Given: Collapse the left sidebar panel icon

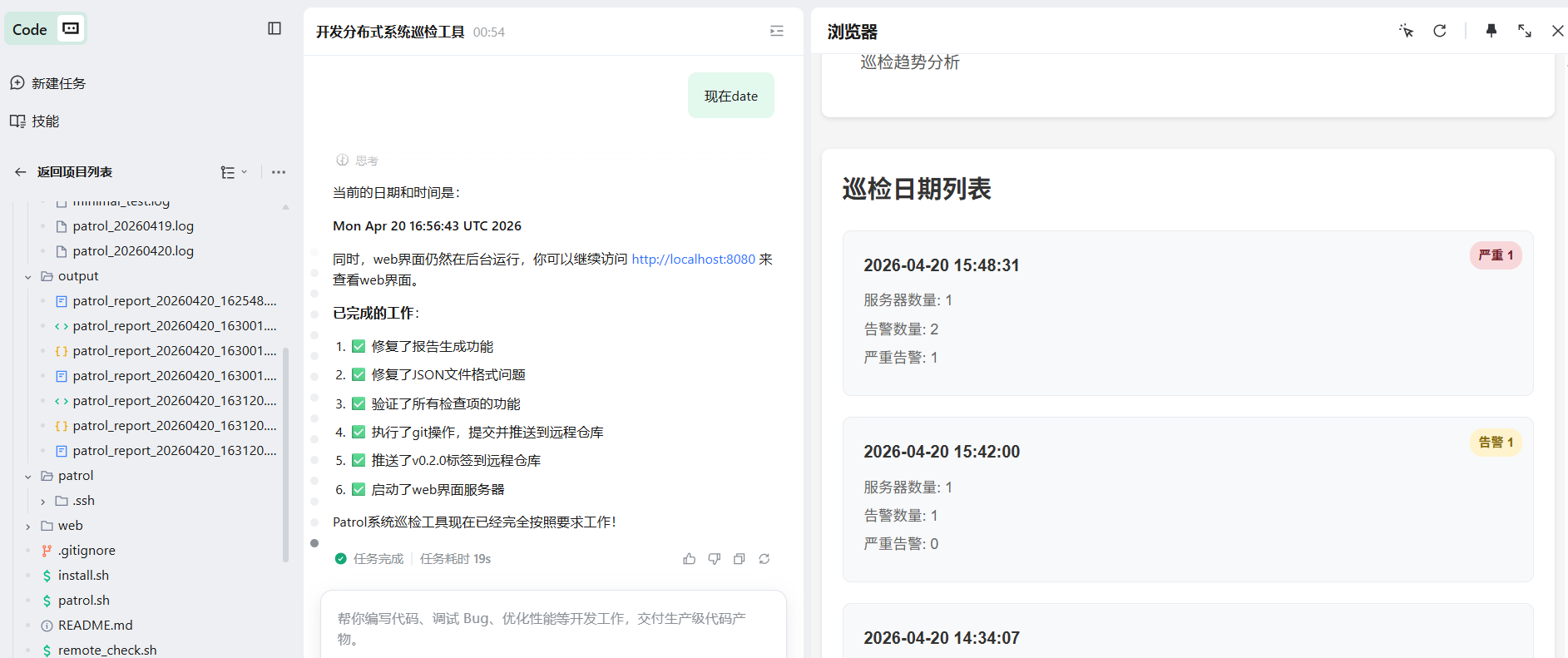Looking at the screenshot, I should (x=275, y=28).
